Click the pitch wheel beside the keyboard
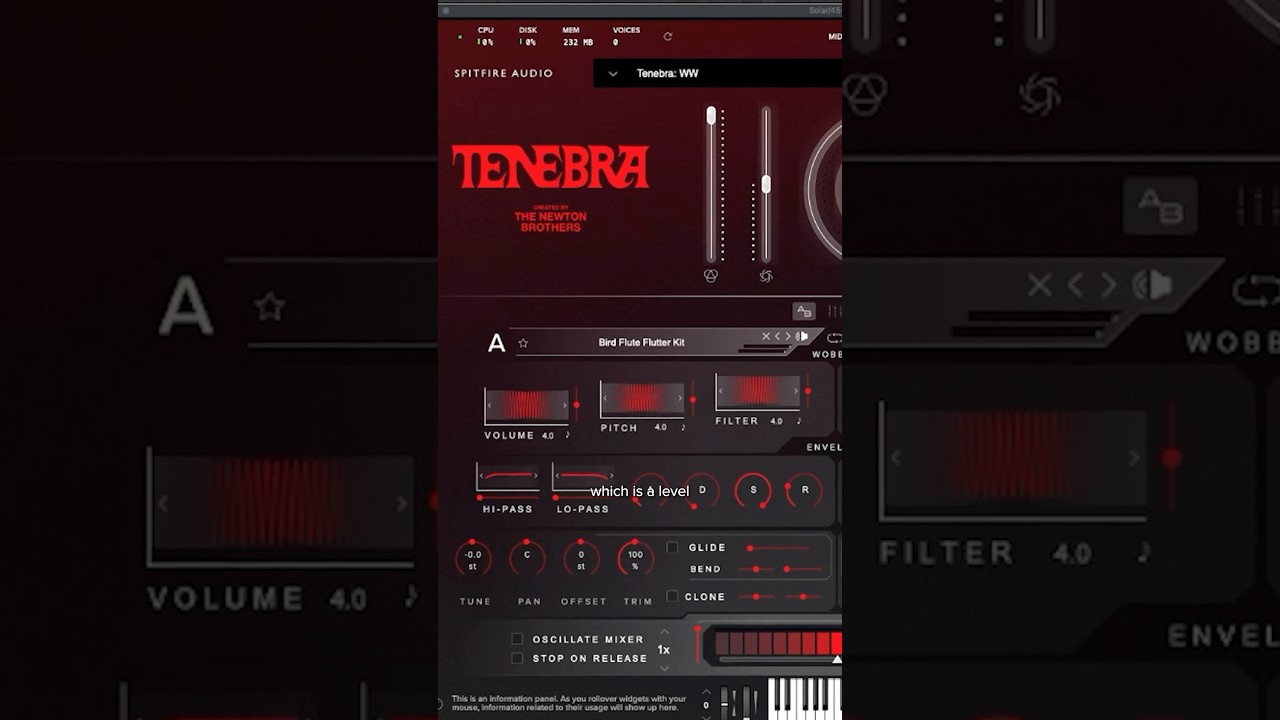 coord(725,701)
